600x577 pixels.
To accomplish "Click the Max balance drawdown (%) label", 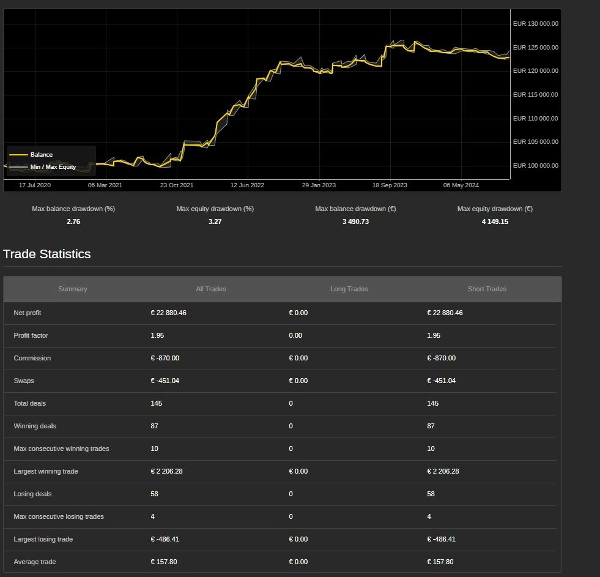I will coord(73,209).
